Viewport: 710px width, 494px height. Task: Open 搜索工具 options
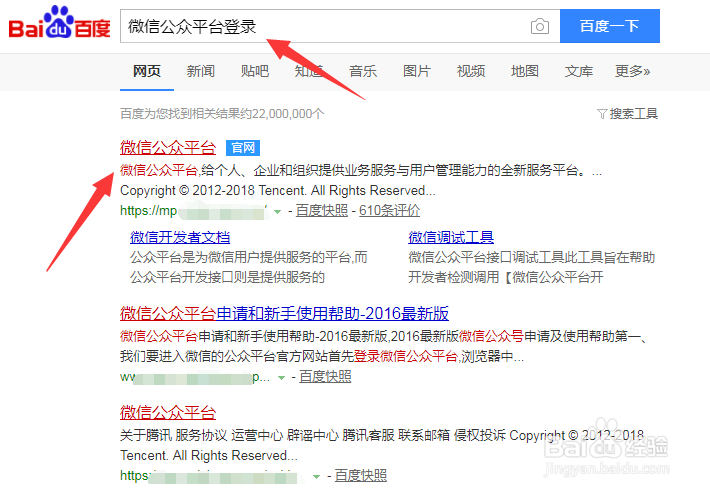tap(633, 114)
